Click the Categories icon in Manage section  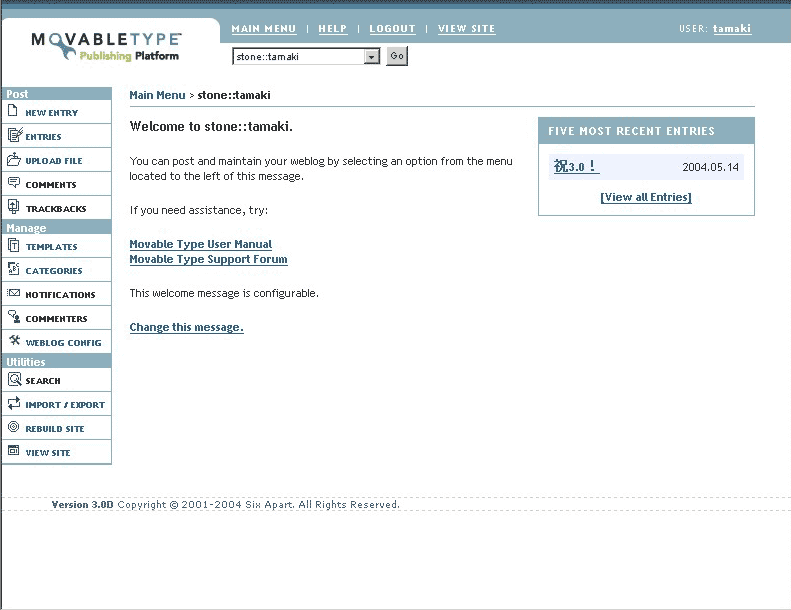[14, 270]
